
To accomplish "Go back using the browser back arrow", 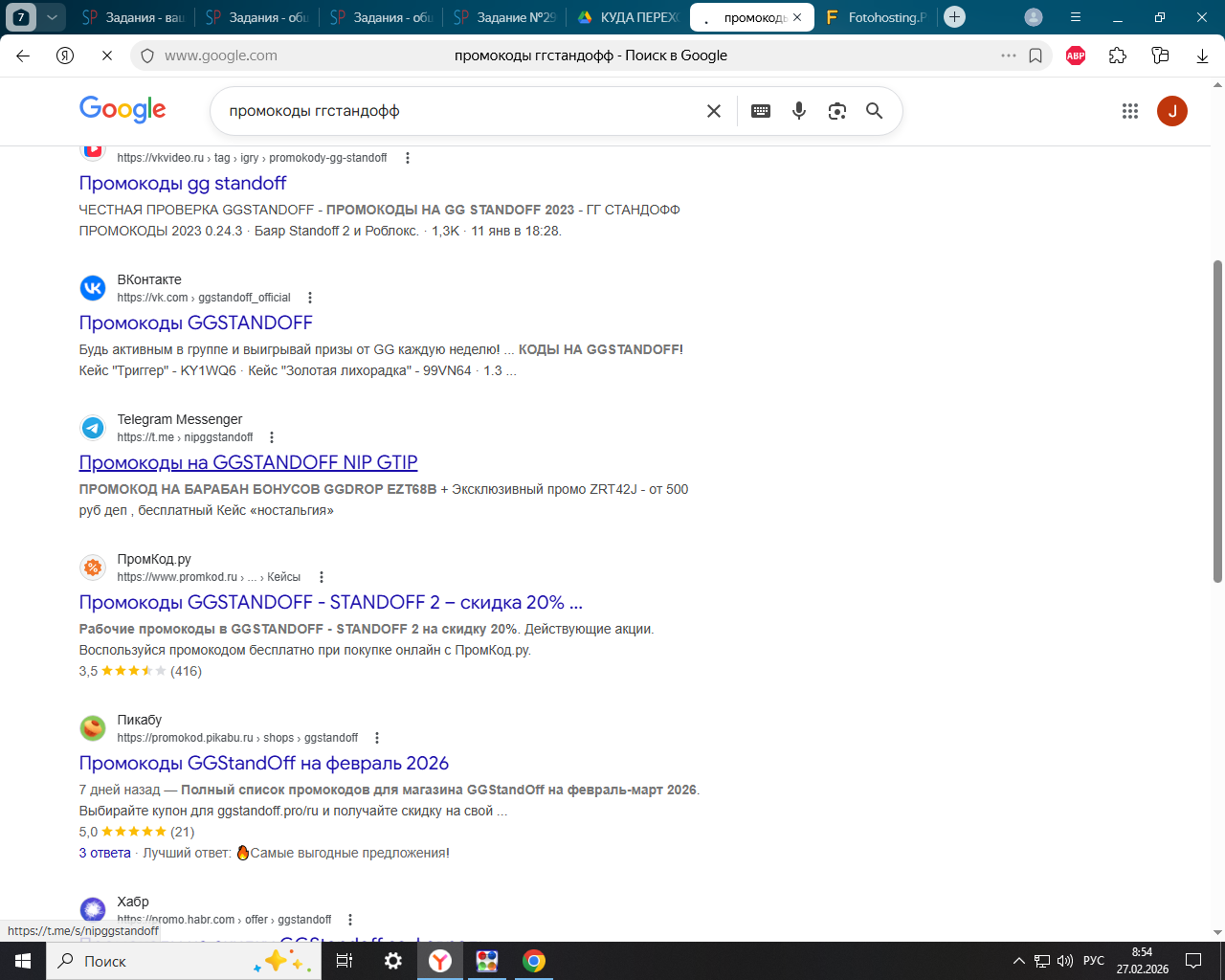I will [x=23, y=56].
